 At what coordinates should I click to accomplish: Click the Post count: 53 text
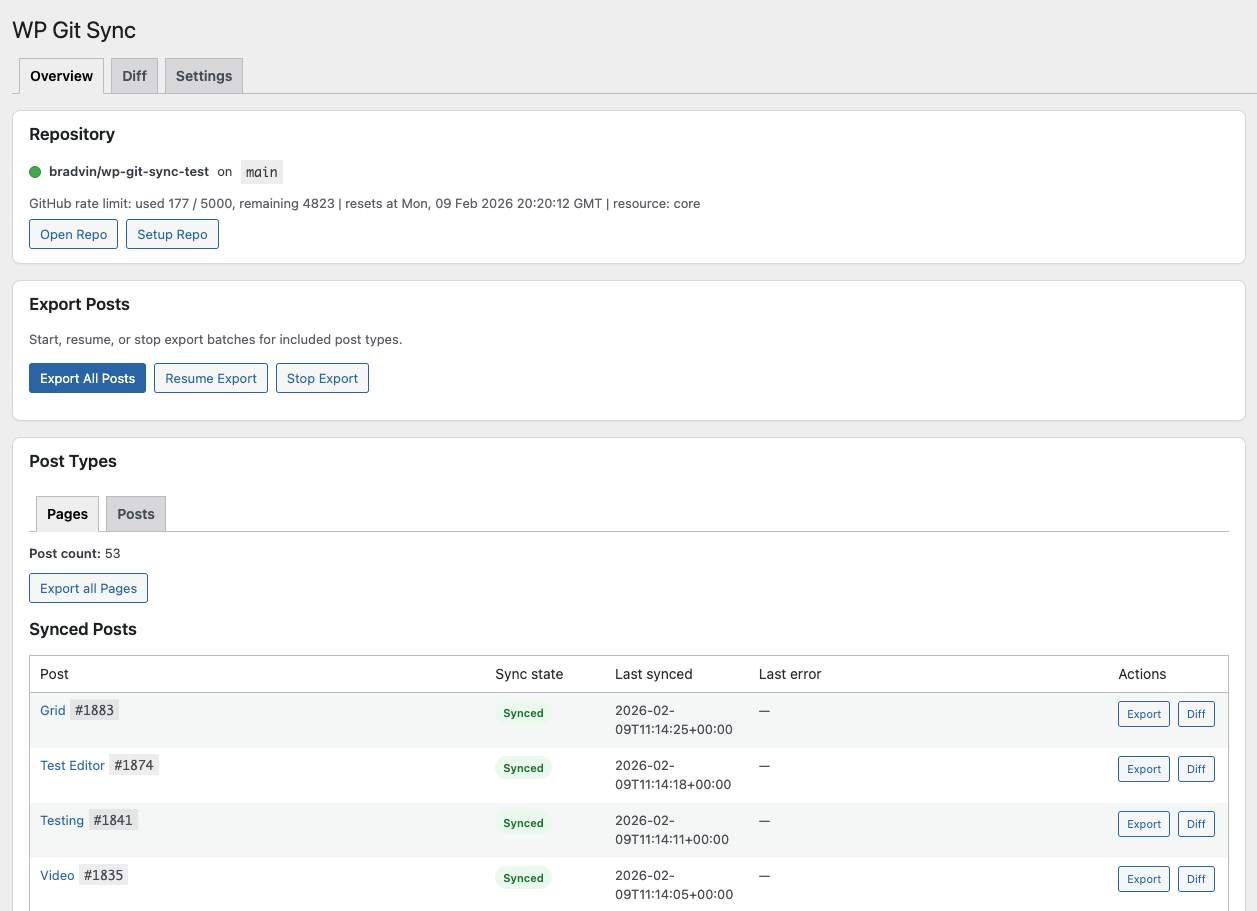[x=75, y=553]
